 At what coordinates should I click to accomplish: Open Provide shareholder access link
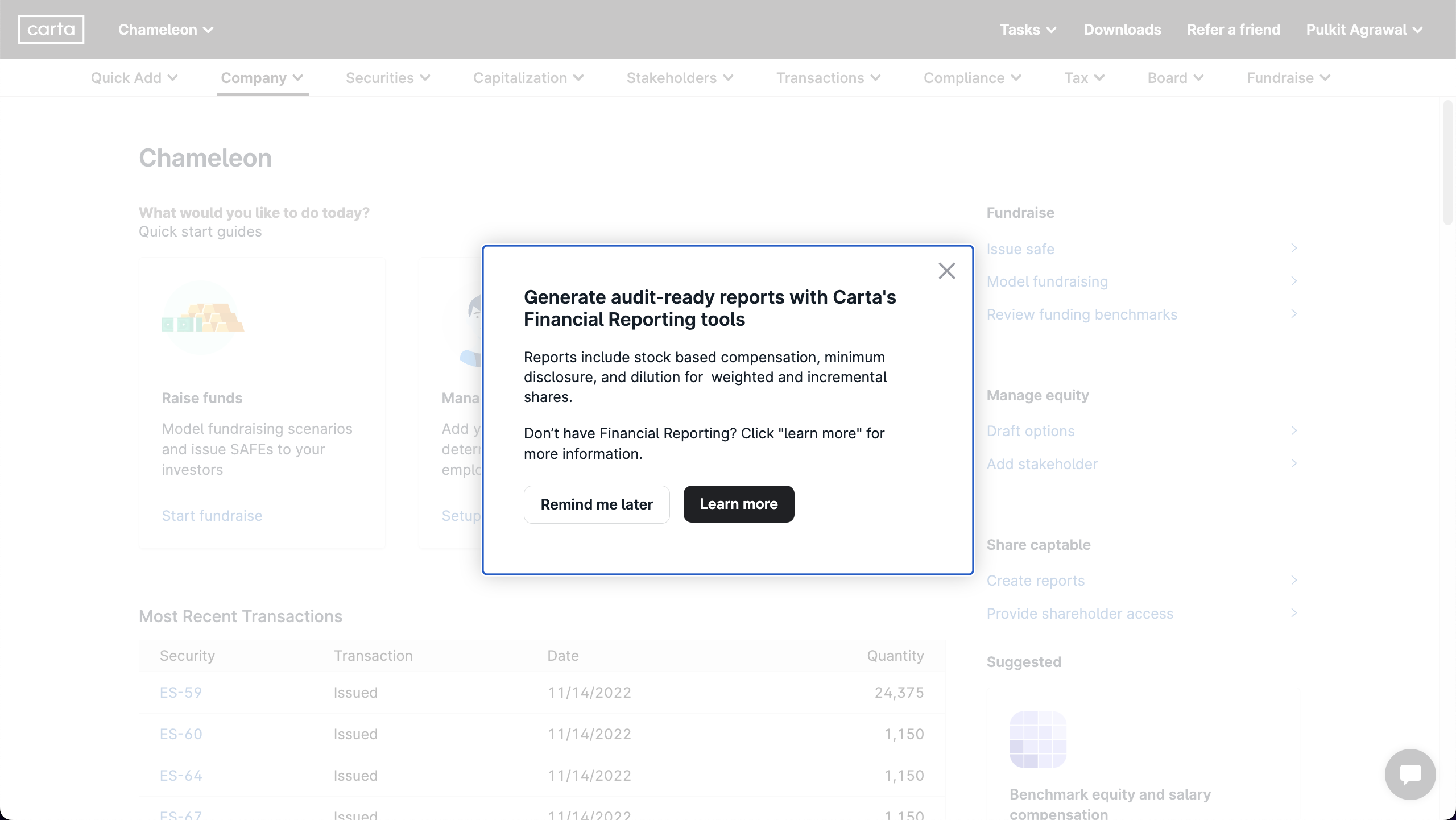pos(1080,614)
